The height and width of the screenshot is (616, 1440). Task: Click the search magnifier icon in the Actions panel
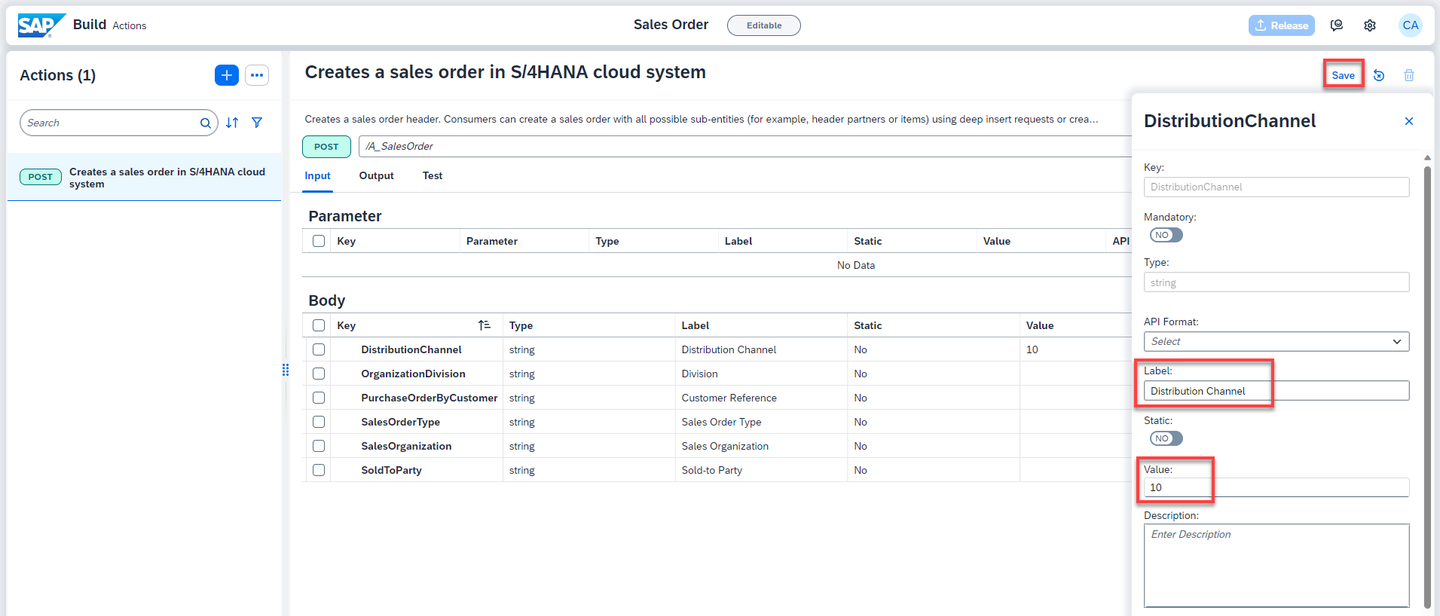pos(206,123)
